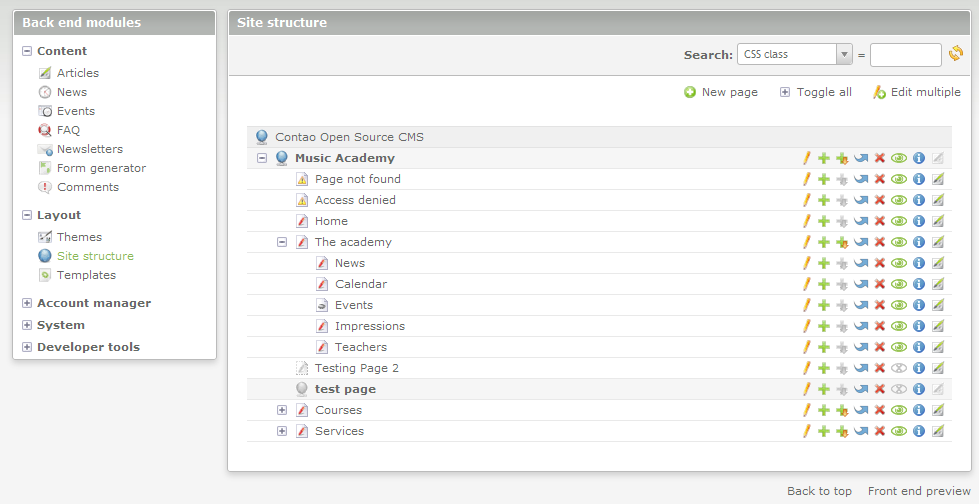Screen dimensions: 979x504
Task: Click the New page link
Action: pos(721,92)
